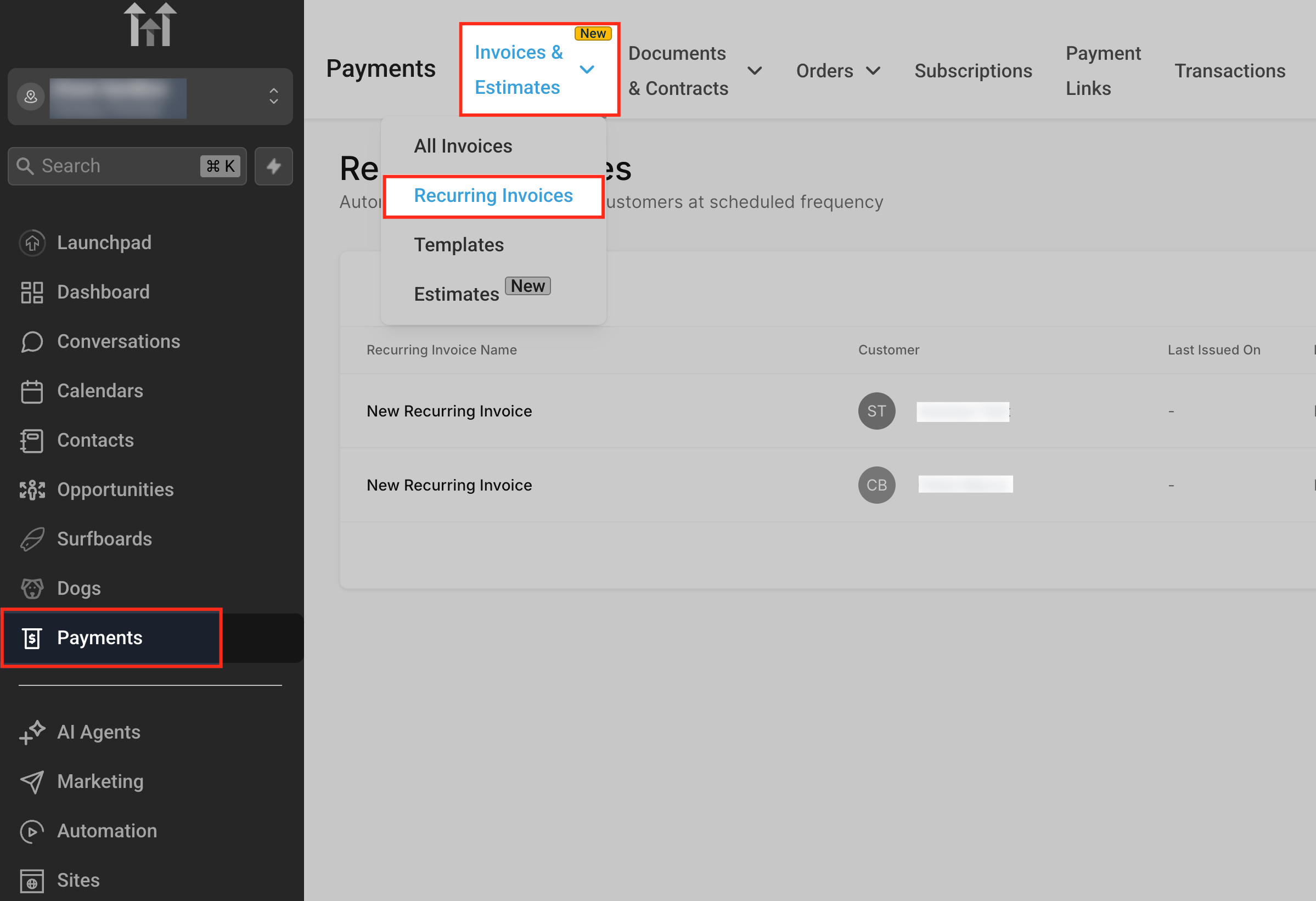Click the Dogs face icon
The height and width of the screenshot is (901, 1316).
click(32, 588)
